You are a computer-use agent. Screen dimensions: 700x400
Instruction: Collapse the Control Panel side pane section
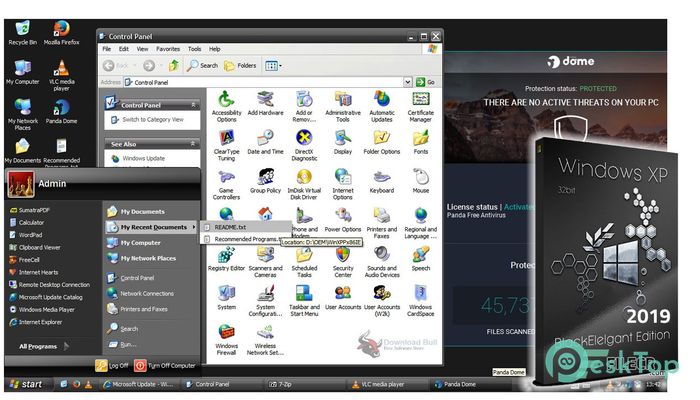pos(193,105)
